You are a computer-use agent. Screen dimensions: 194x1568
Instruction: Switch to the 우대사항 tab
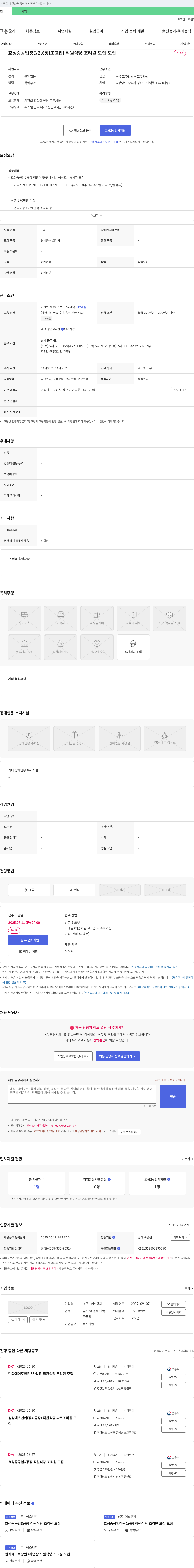click(x=78, y=44)
